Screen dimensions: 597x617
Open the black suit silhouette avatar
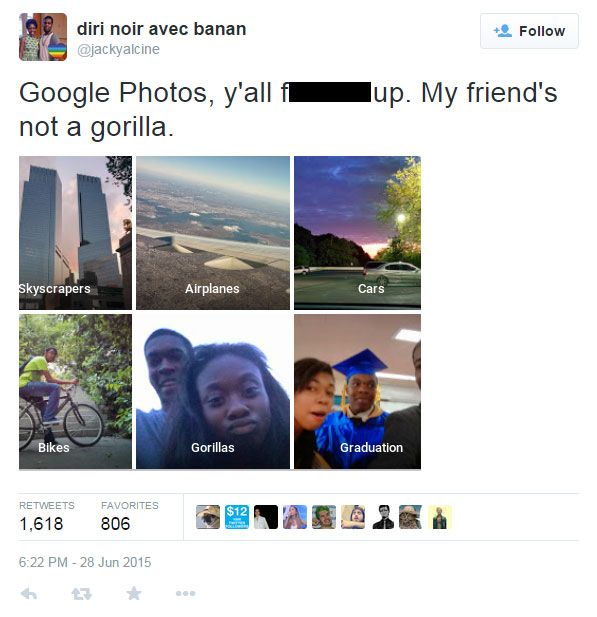pyautogui.click(x=382, y=517)
